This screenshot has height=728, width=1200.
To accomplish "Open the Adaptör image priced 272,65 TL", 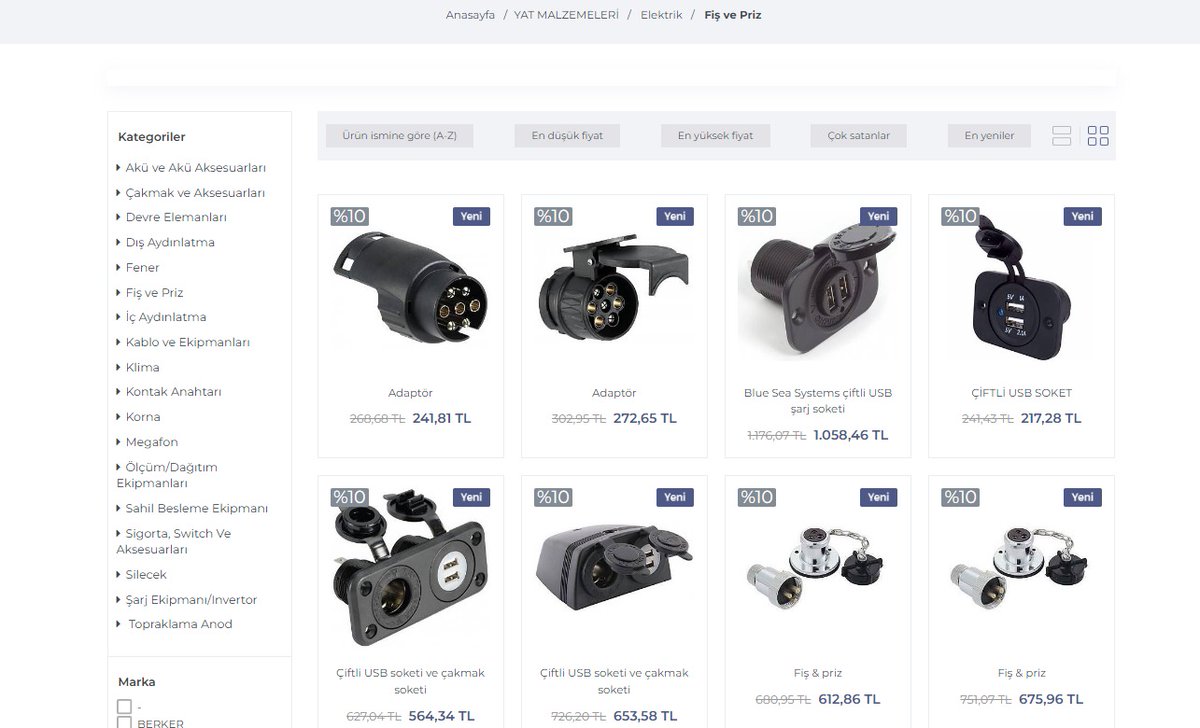I will coord(614,287).
